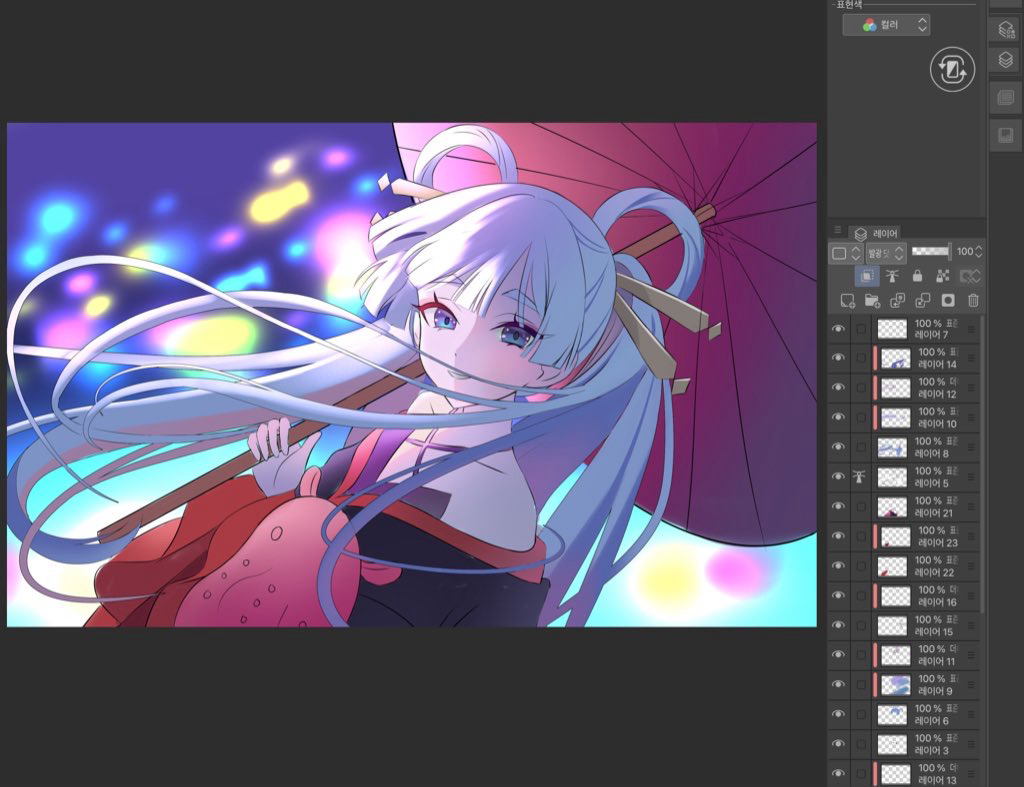Open the blending mode dropdown

(886, 253)
